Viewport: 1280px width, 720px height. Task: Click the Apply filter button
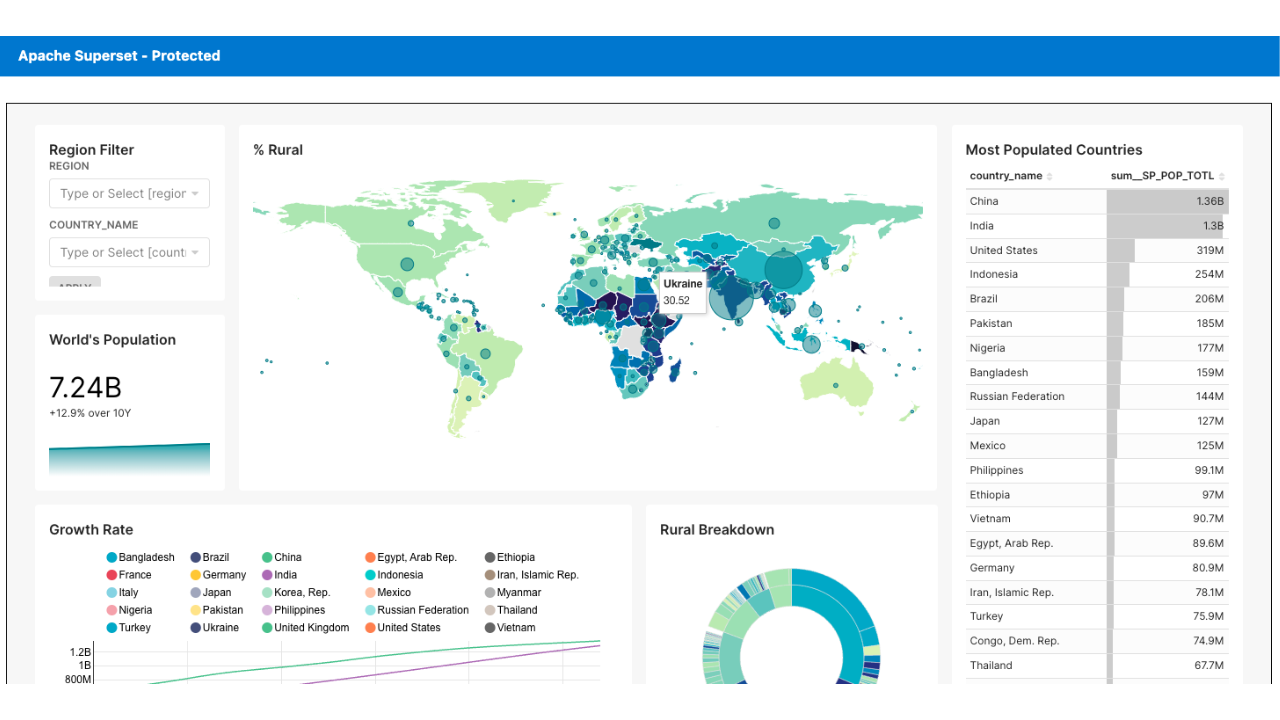[x=75, y=284]
